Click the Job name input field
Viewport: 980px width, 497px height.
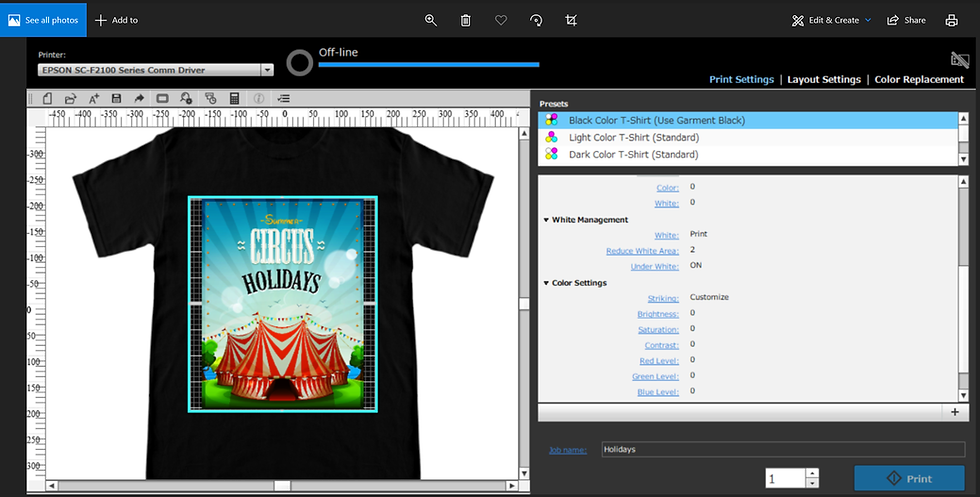(x=783, y=449)
